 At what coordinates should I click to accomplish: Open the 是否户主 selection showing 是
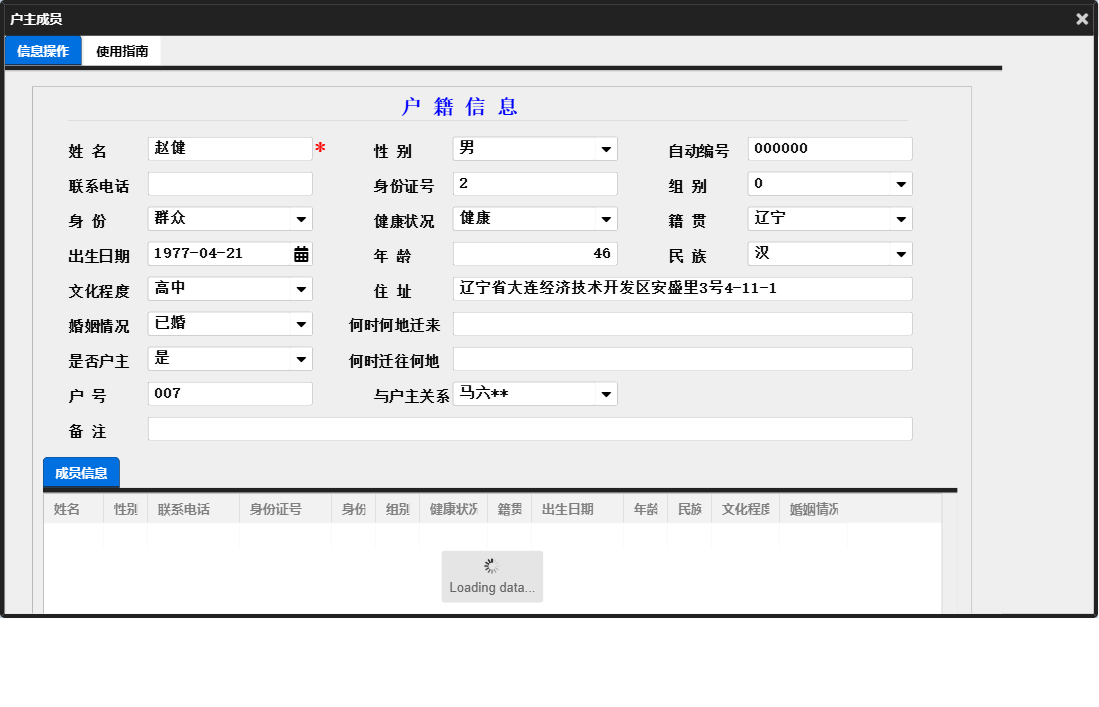(230, 358)
